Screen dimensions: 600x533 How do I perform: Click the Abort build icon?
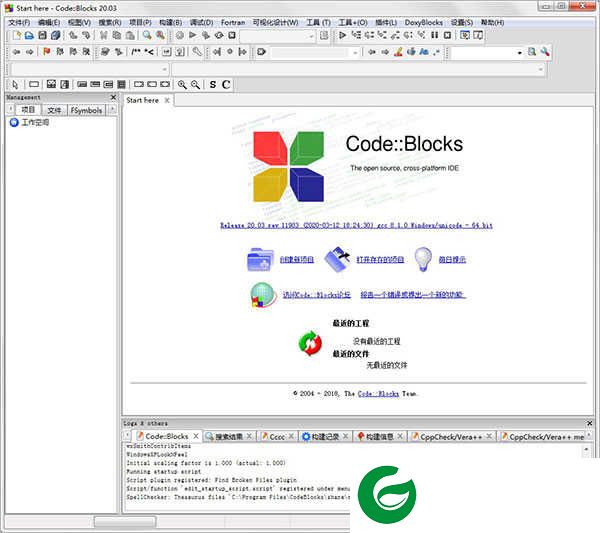(x=232, y=36)
